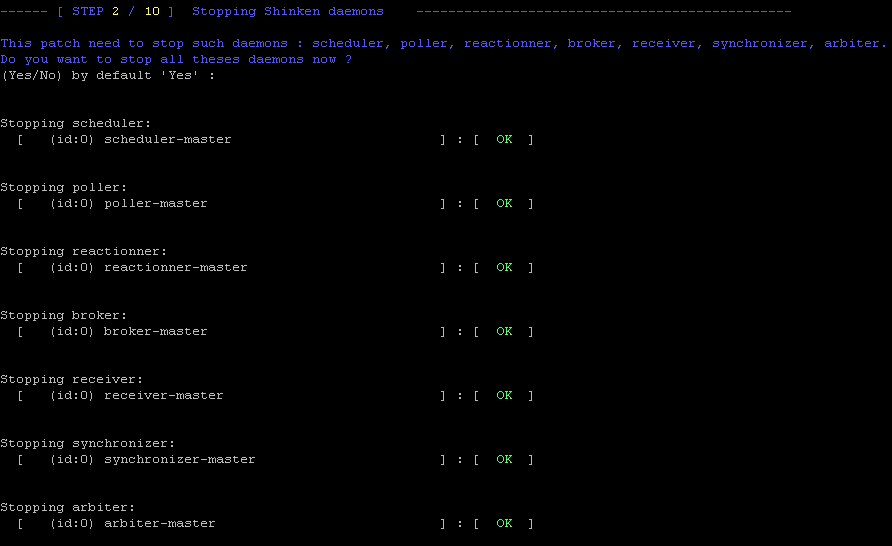Screen dimensions: 892x546
Task: Select the 'Stopping Shinken daemons' title
Action: pos(287,11)
